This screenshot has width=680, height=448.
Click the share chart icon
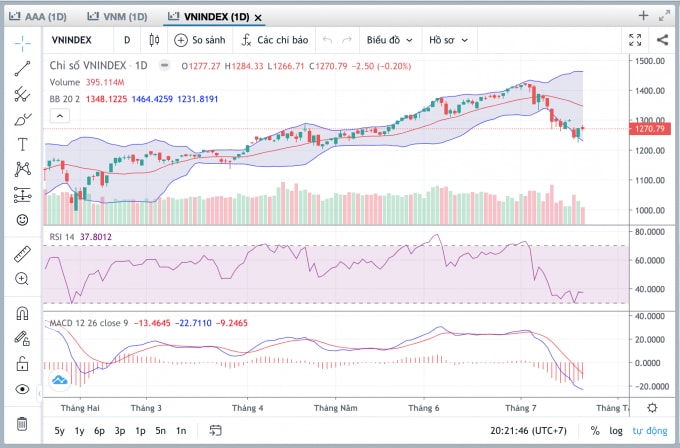coord(662,40)
